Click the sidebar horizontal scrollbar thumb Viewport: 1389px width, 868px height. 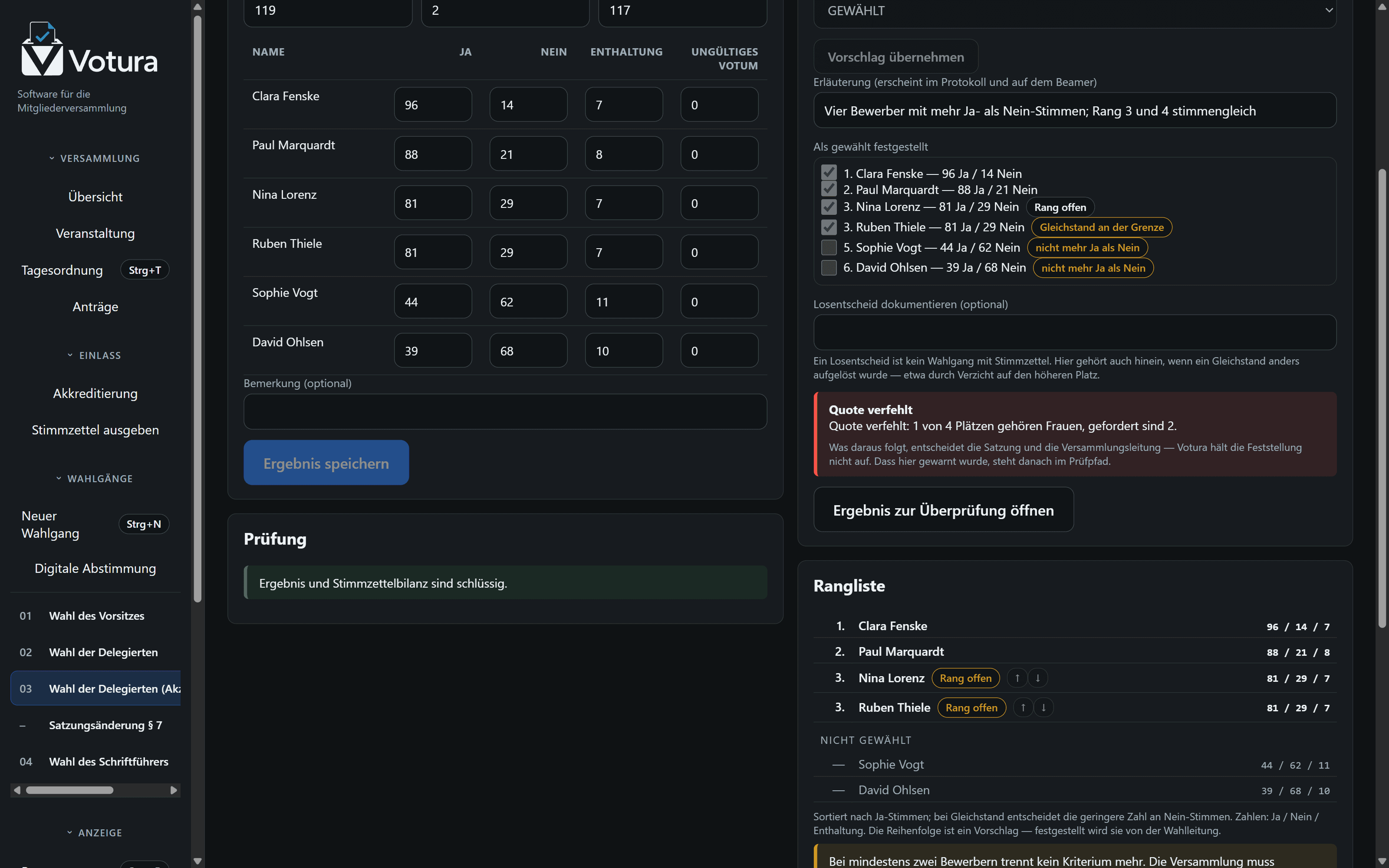coord(69,790)
